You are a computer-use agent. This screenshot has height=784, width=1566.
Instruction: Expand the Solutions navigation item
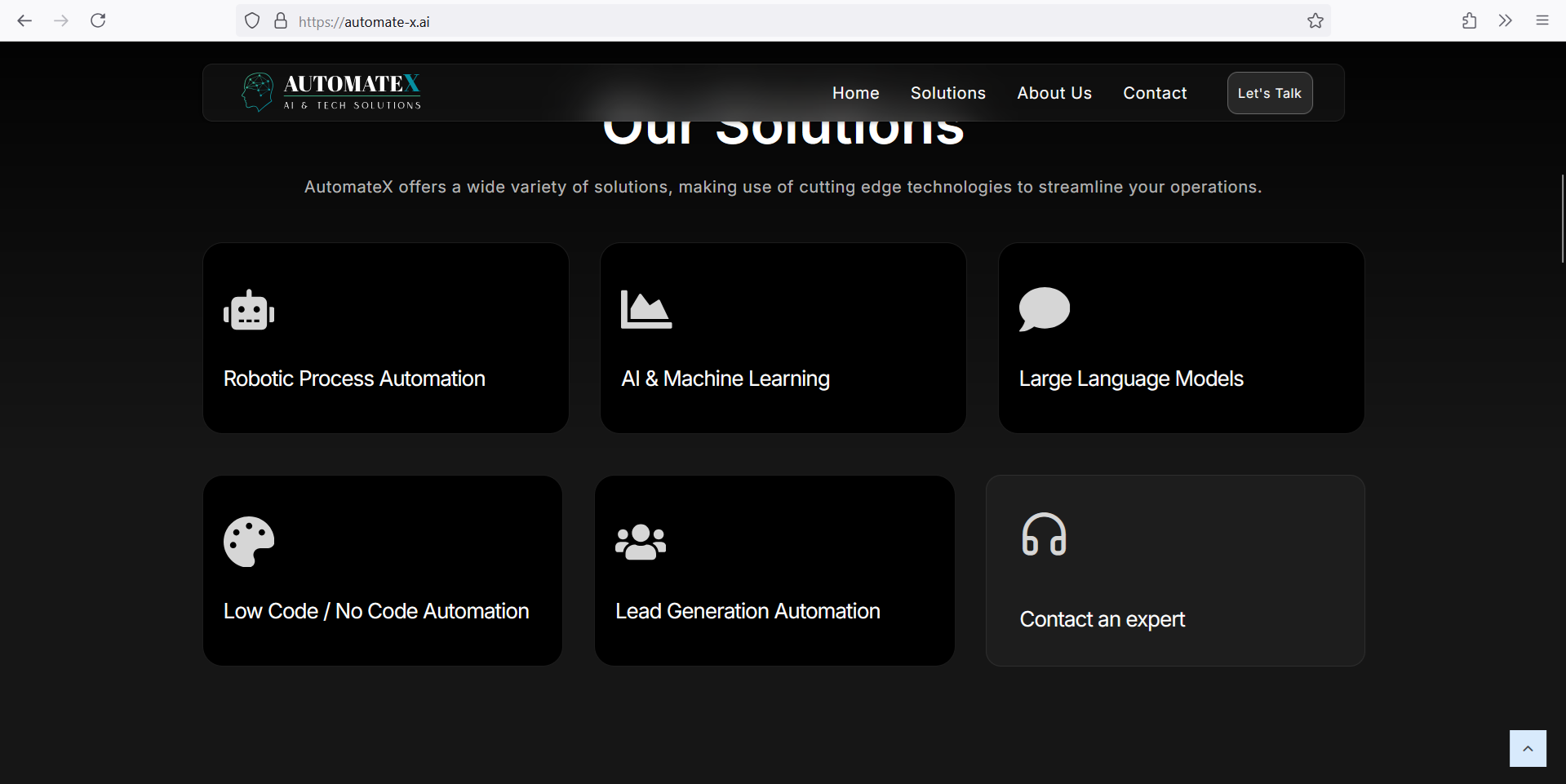[x=947, y=93]
